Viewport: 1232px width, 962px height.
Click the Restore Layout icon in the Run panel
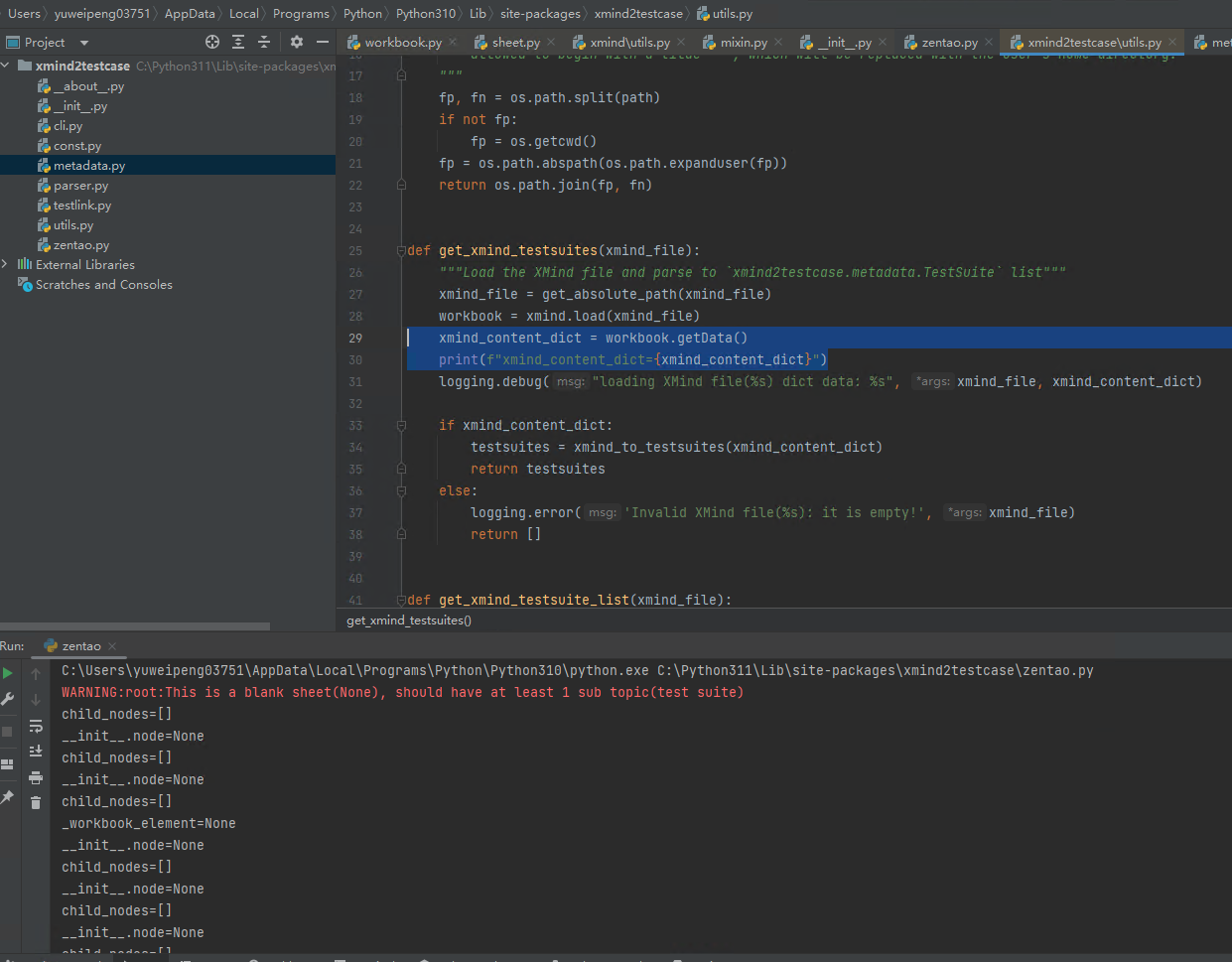8,764
